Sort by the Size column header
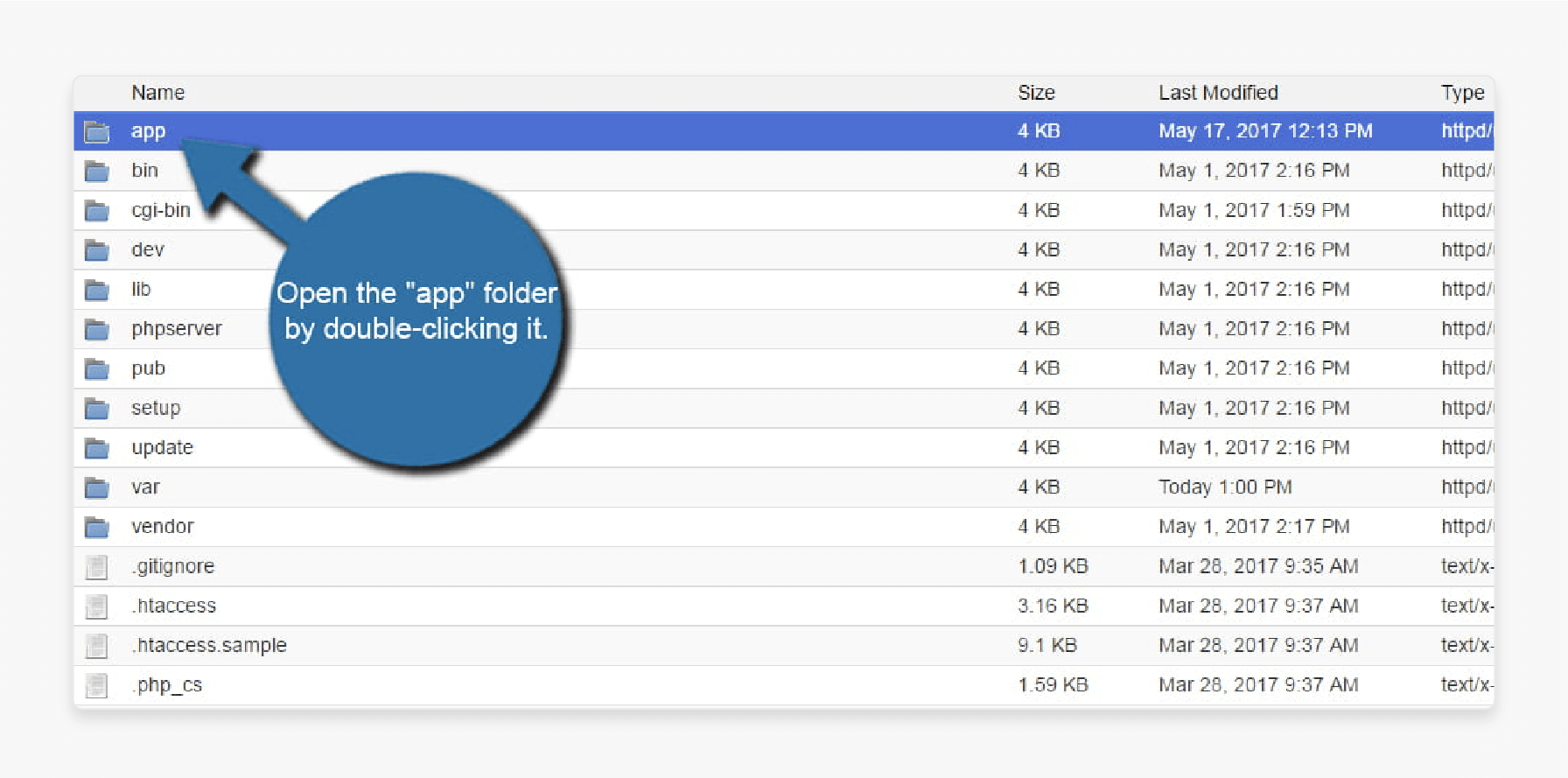 [x=1036, y=93]
